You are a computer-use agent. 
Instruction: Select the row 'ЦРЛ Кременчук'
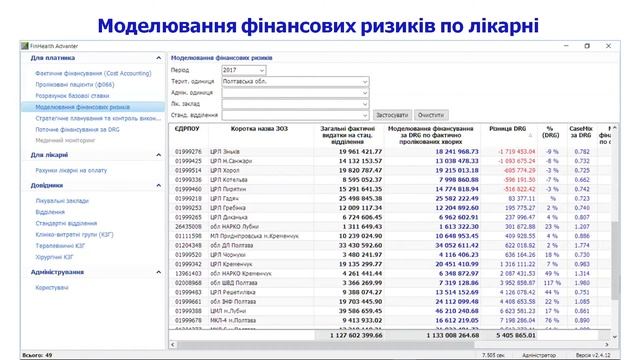point(390,264)
